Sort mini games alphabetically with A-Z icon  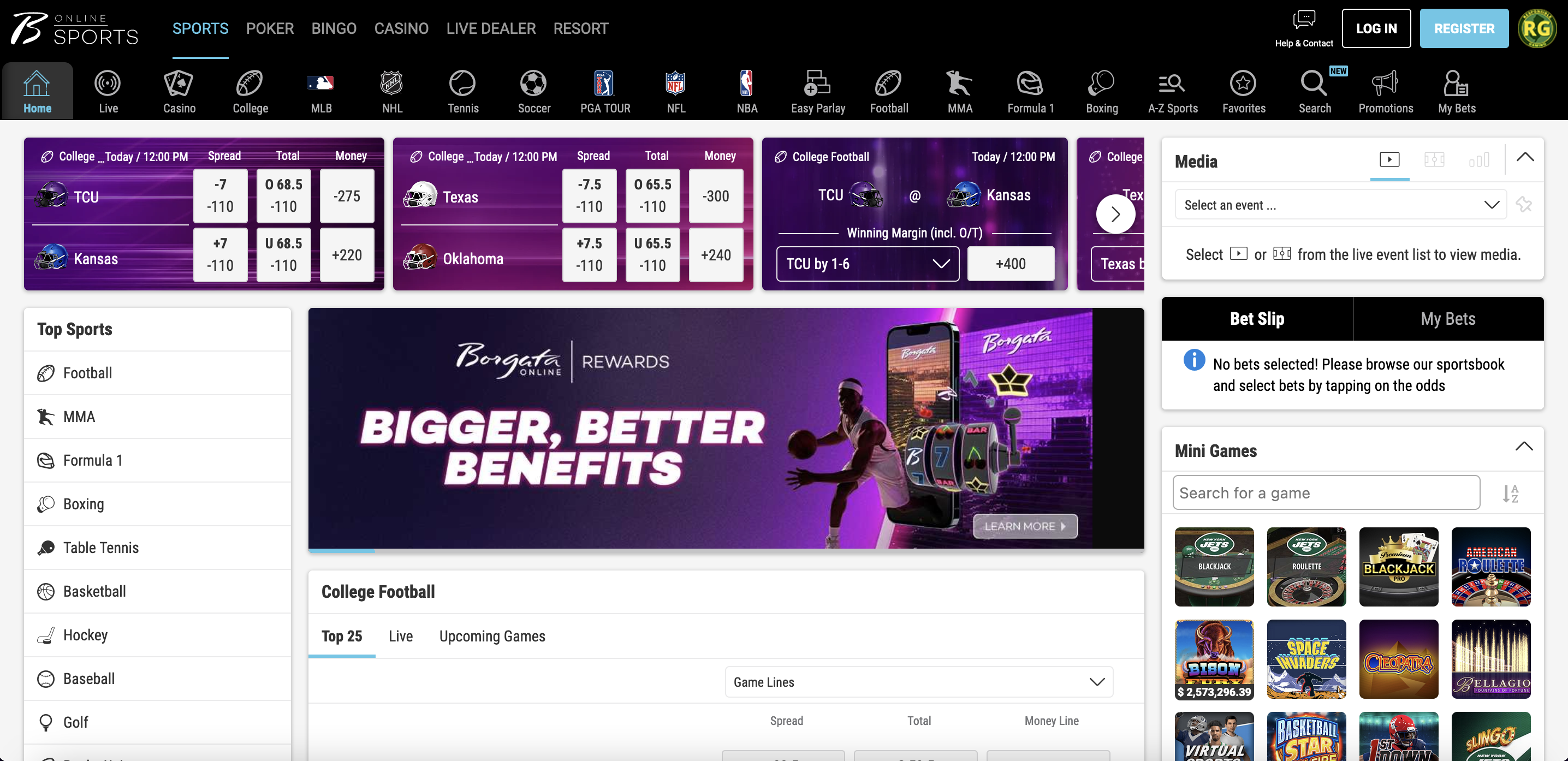click(1510, 493)
